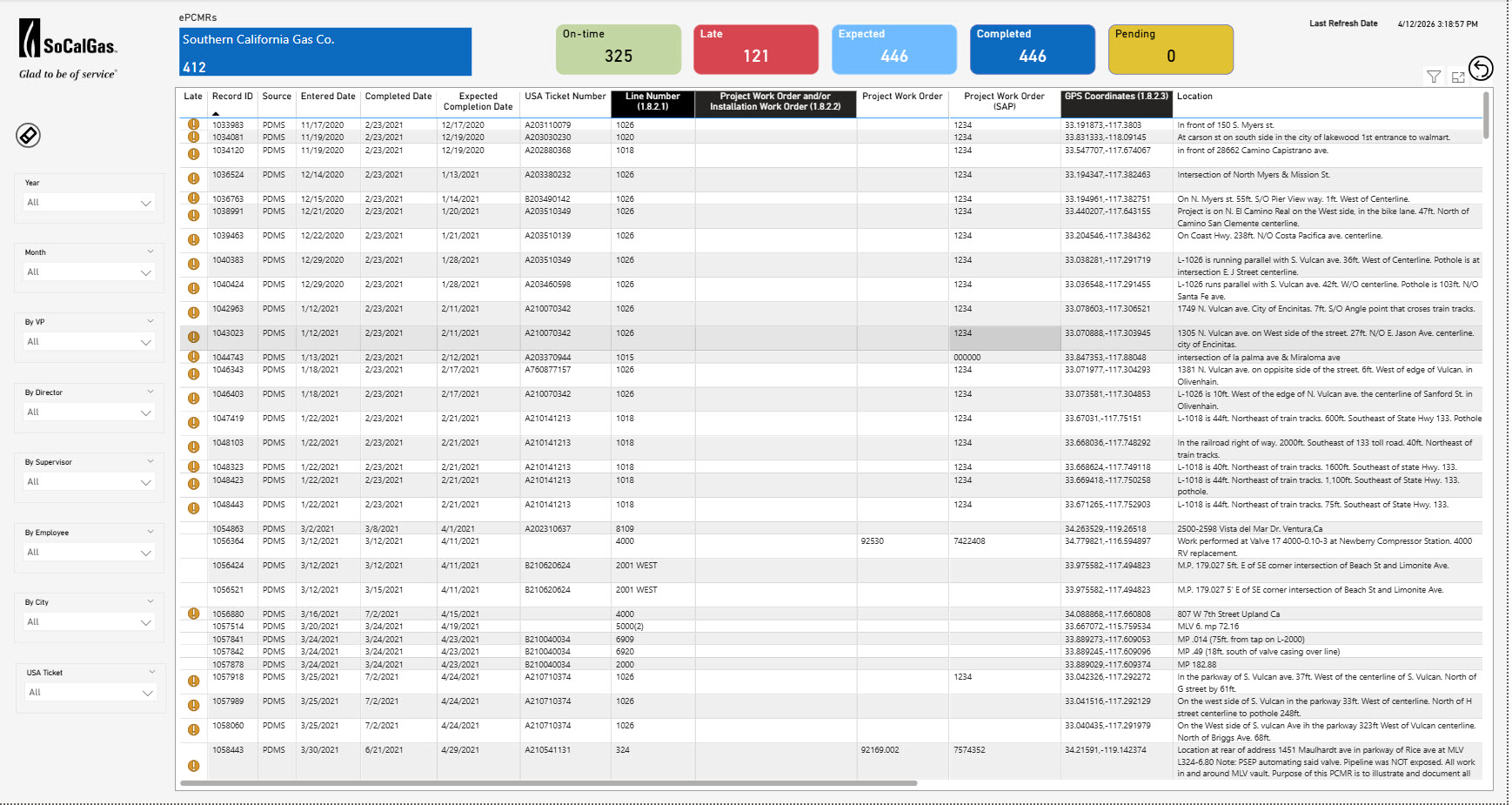Click the USA Ticket Number column header
Image resolution: width=1512 pixels, height=805 pixels.
pos(565,97)
